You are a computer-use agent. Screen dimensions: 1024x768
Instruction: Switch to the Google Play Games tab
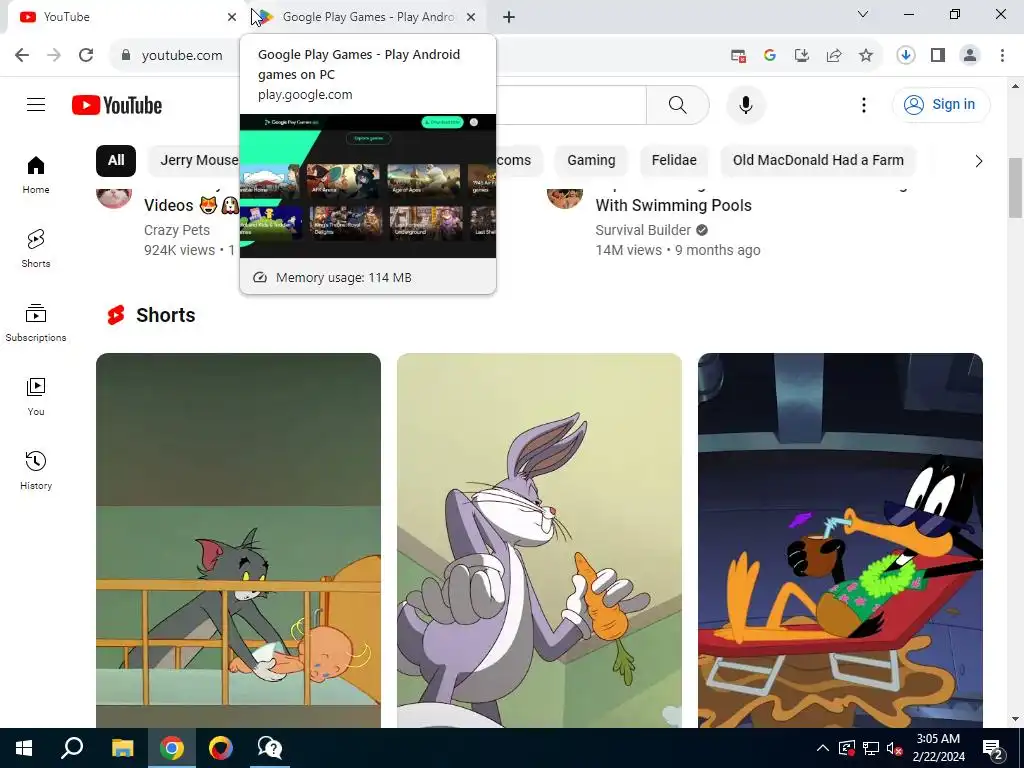point(368,17)
